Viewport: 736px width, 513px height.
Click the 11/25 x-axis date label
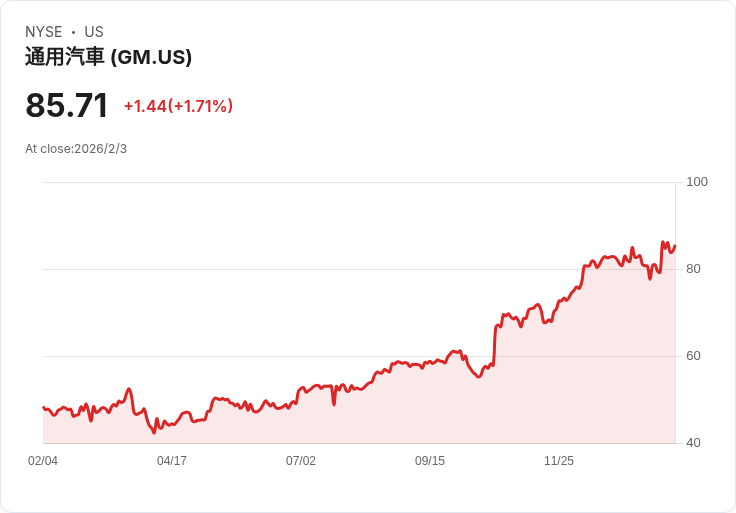pyautogui.click(x=559, y=460)
